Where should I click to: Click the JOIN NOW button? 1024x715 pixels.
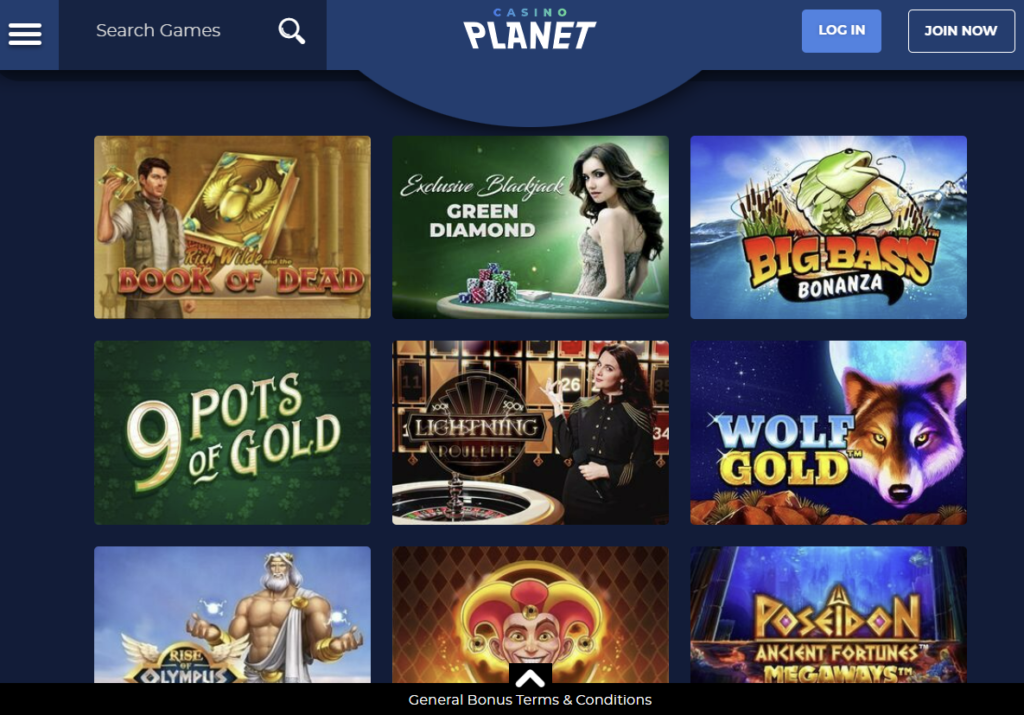coord(961,31)
